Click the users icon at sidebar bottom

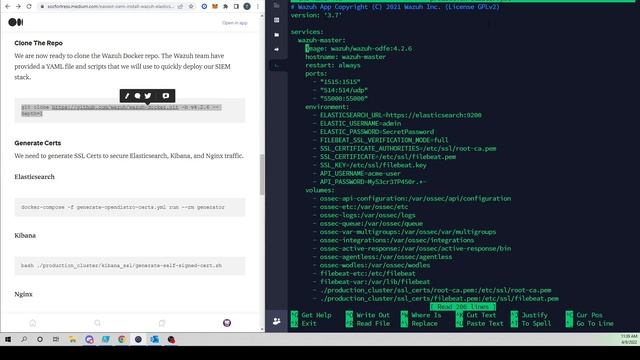[277, 321]
